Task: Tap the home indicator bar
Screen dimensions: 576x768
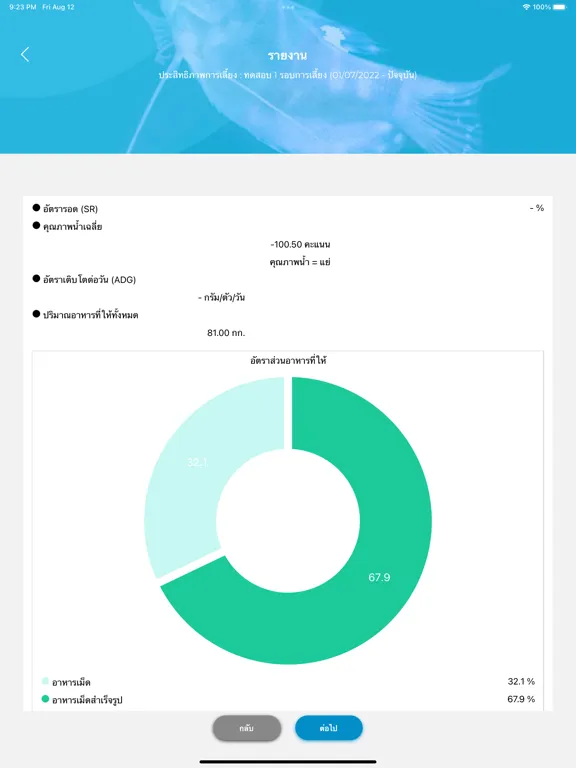Action: pos(288,762)
